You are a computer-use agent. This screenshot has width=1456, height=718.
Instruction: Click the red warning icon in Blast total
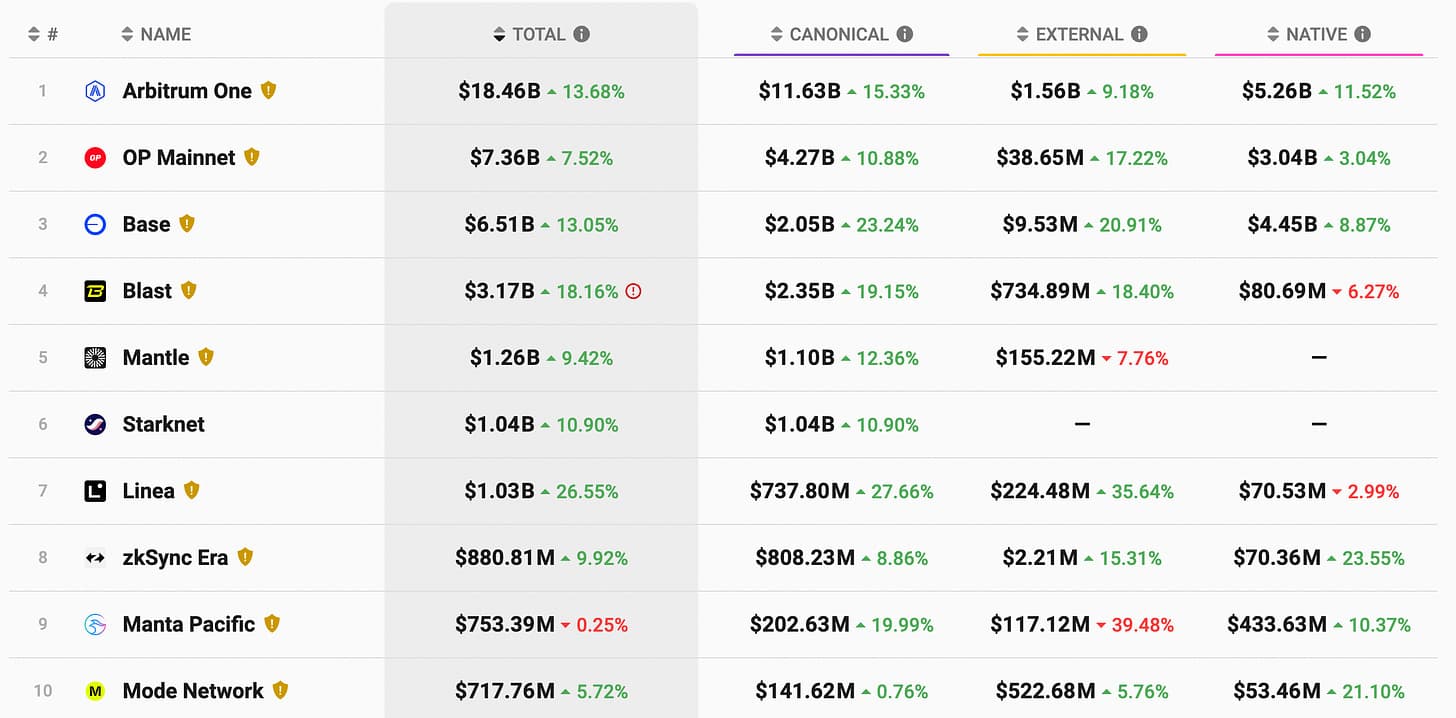(x=633, y=291)
